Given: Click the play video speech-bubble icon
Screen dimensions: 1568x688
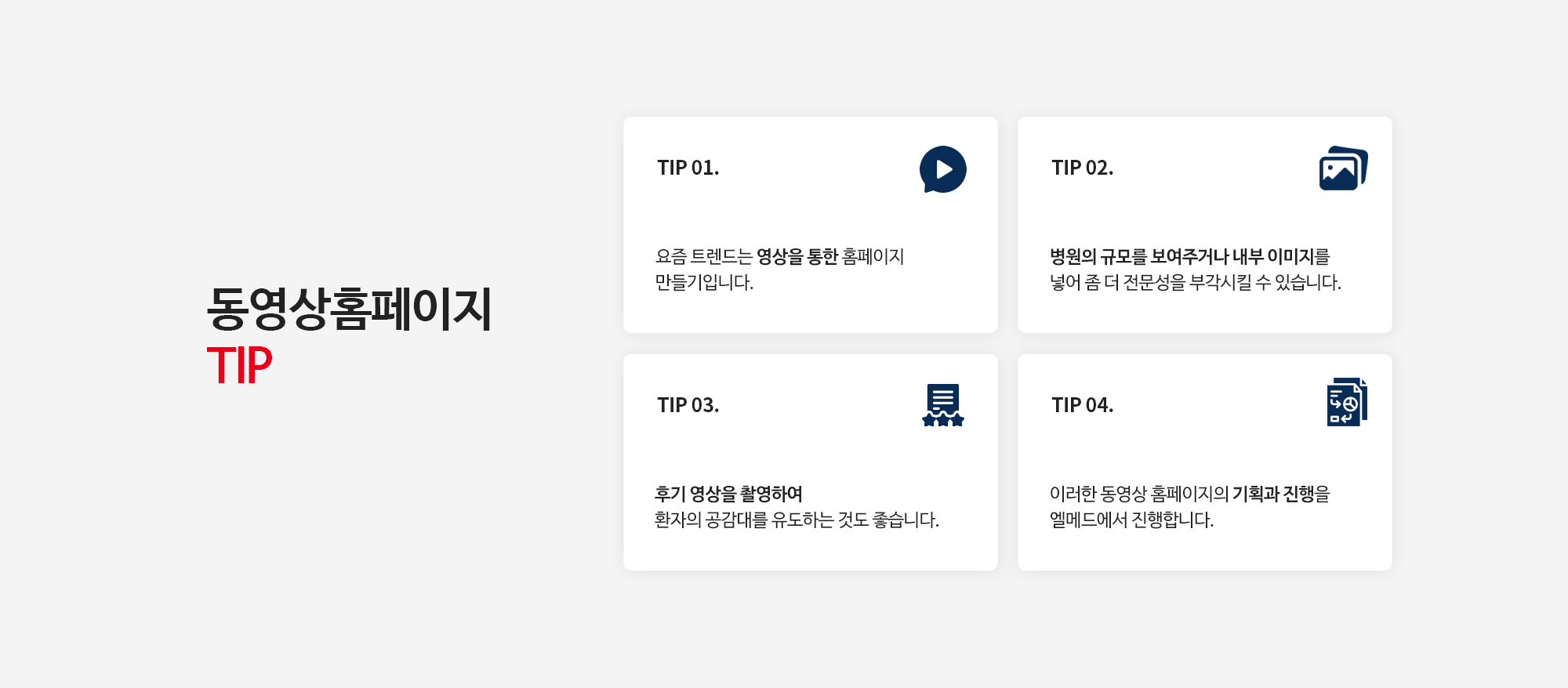Looking at the screenshot, I should pos(942,169).
